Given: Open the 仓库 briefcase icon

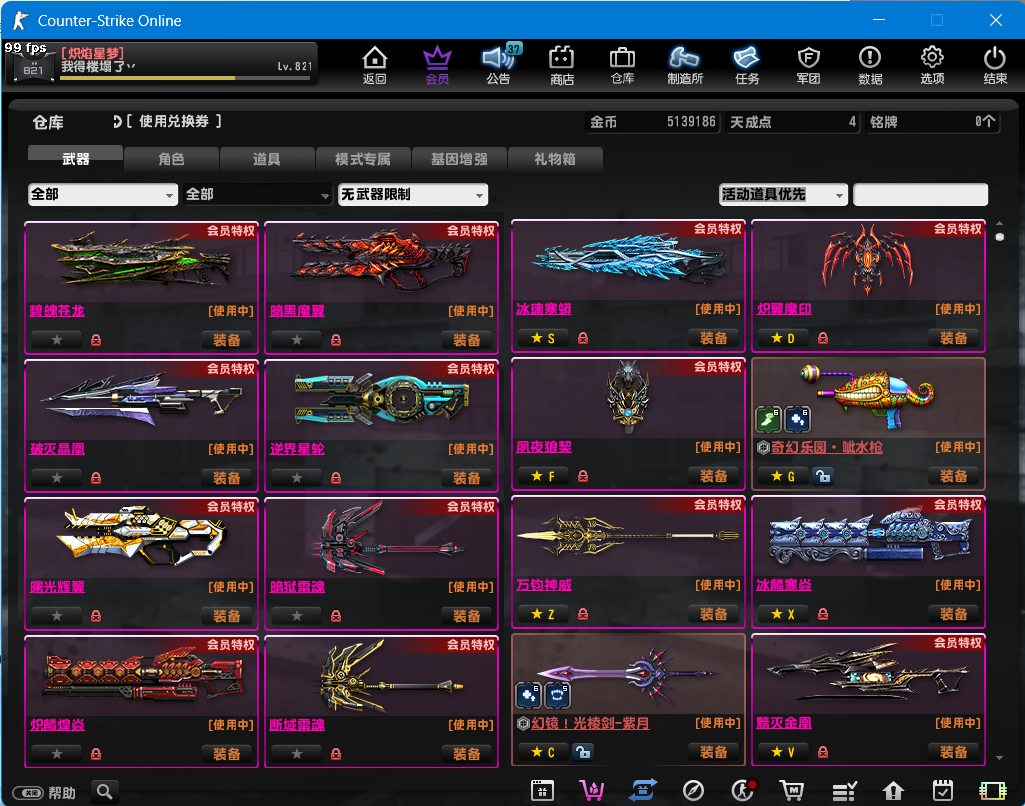Looking at the screenshot, I should point(622,64).
